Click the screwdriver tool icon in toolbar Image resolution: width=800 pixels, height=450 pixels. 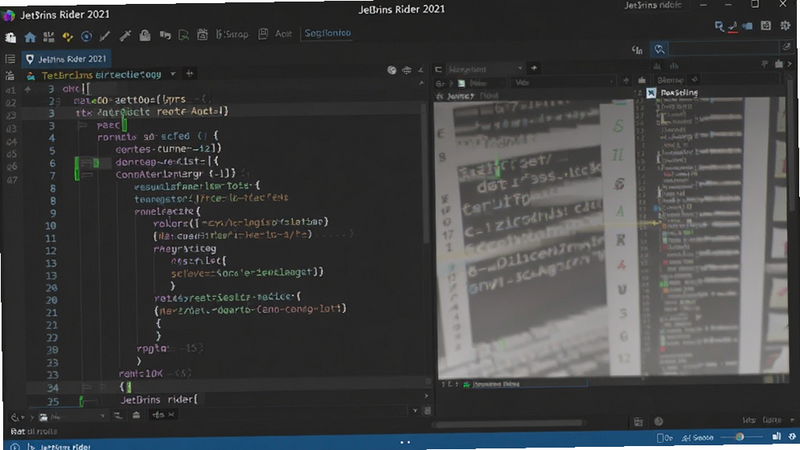pyautogui.click(x=125, y=35)
